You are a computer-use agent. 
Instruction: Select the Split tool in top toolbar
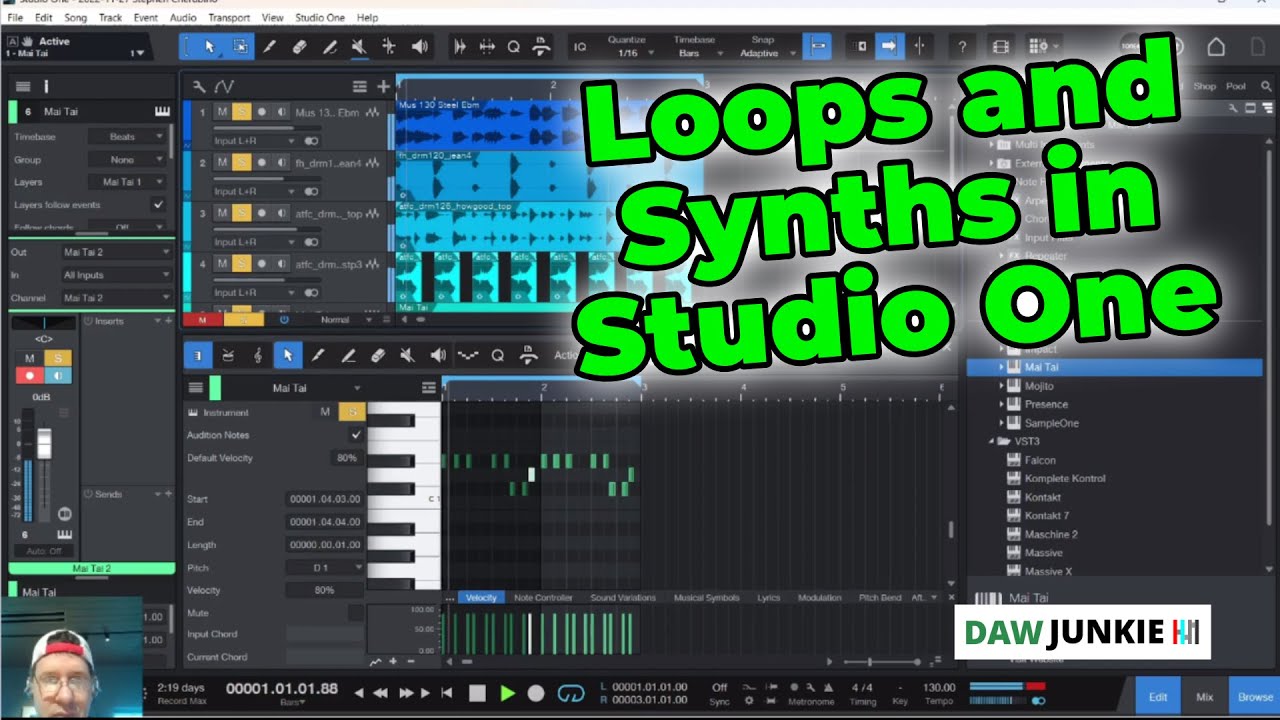pyautogui.click(x=269, y=46)
